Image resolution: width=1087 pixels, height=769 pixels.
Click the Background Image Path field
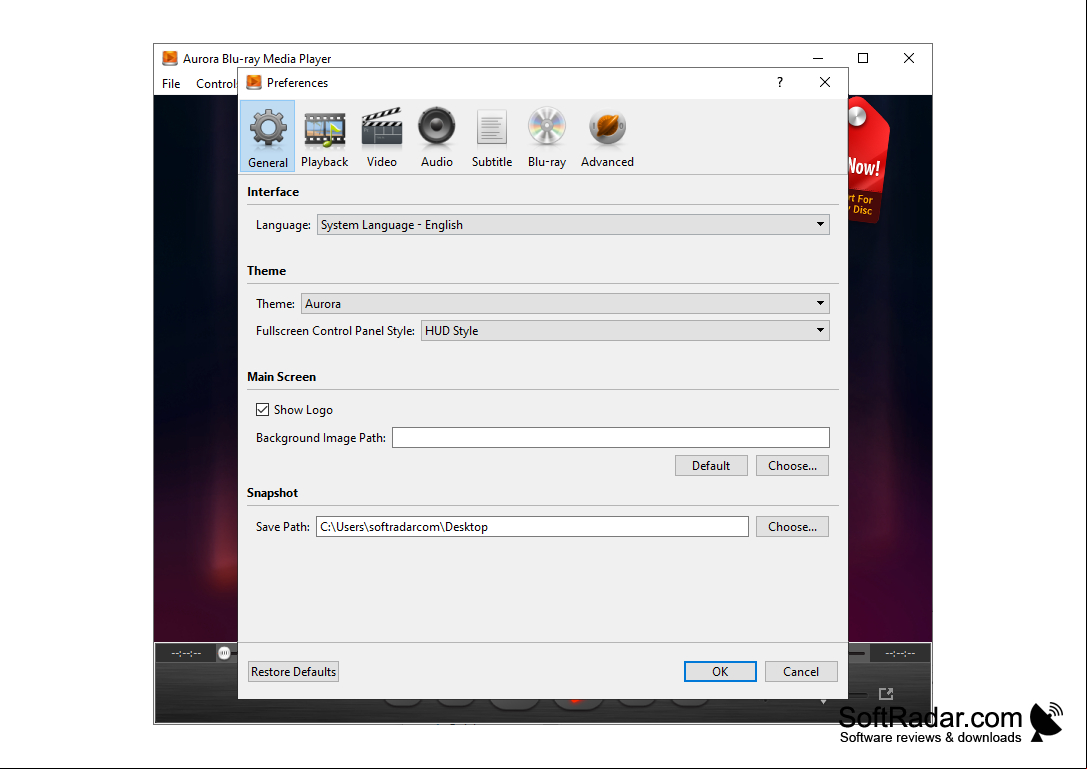click(x=611, y=438)
